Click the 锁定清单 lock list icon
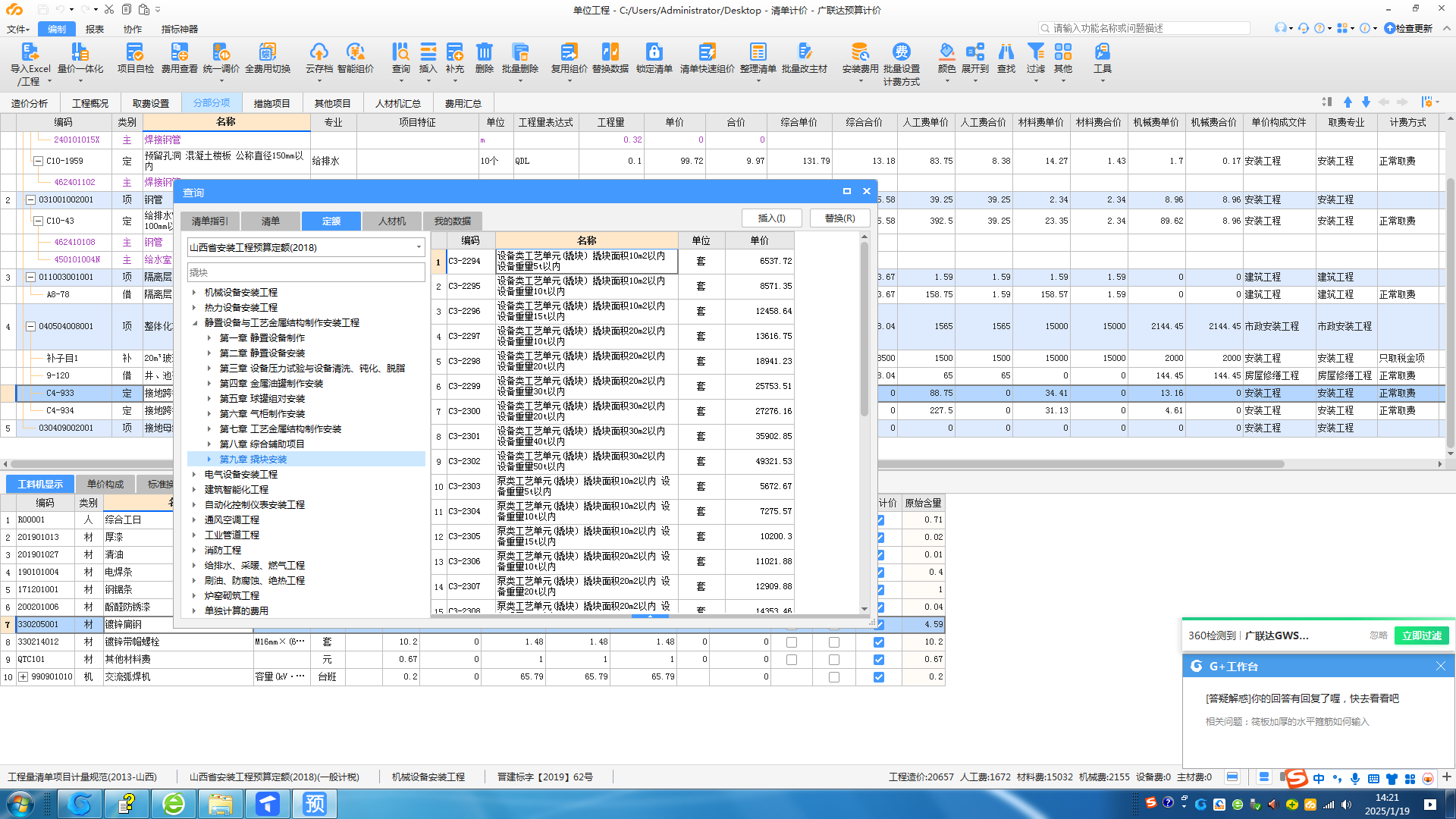The height and width of the screenshot is (819, 1456). click(x=654, y=53)
